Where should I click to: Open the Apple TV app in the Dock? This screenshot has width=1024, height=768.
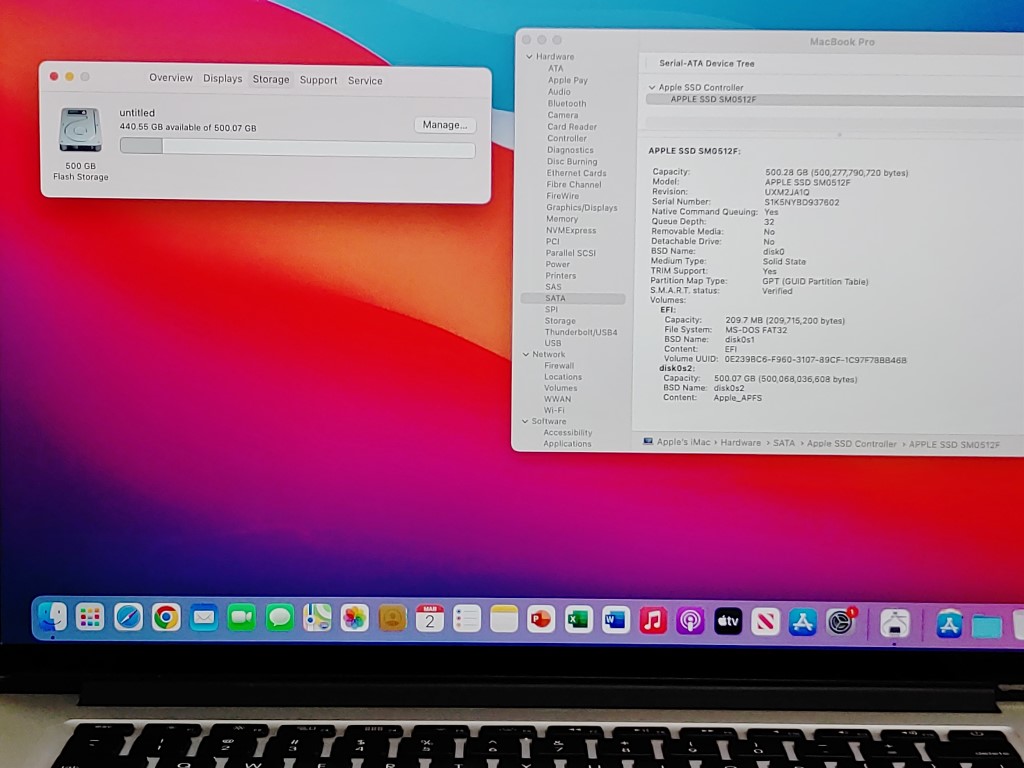[728, 621]
